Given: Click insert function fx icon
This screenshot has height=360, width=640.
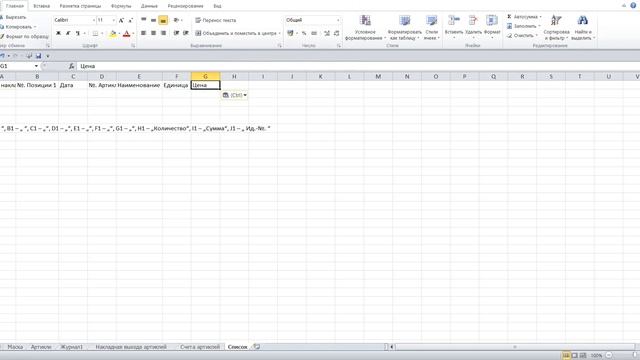Looking at the screenshot, I should (x=71, y=66).
